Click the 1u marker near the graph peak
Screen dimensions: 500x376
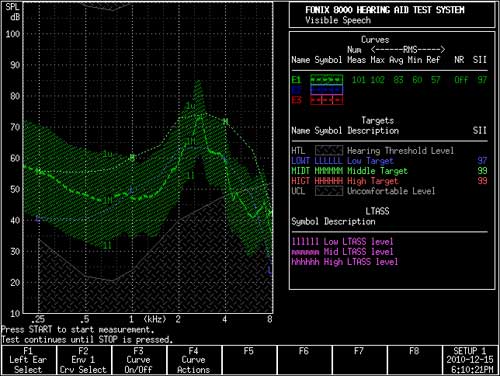coord(190,106)
